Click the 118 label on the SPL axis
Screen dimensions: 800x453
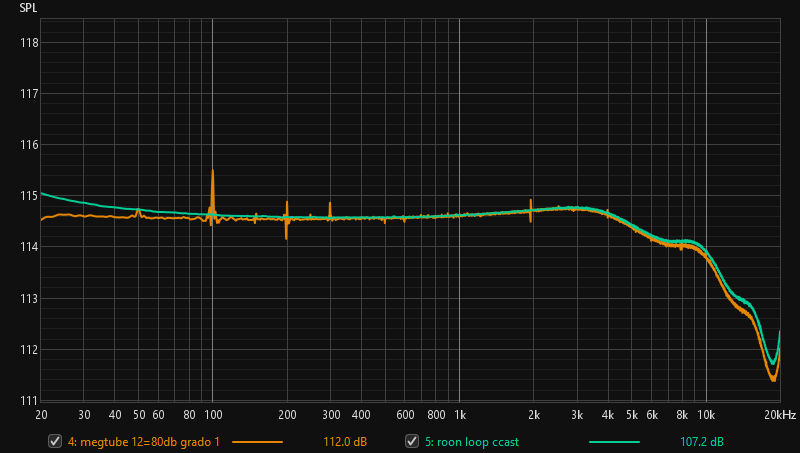(x=29, y=43)
